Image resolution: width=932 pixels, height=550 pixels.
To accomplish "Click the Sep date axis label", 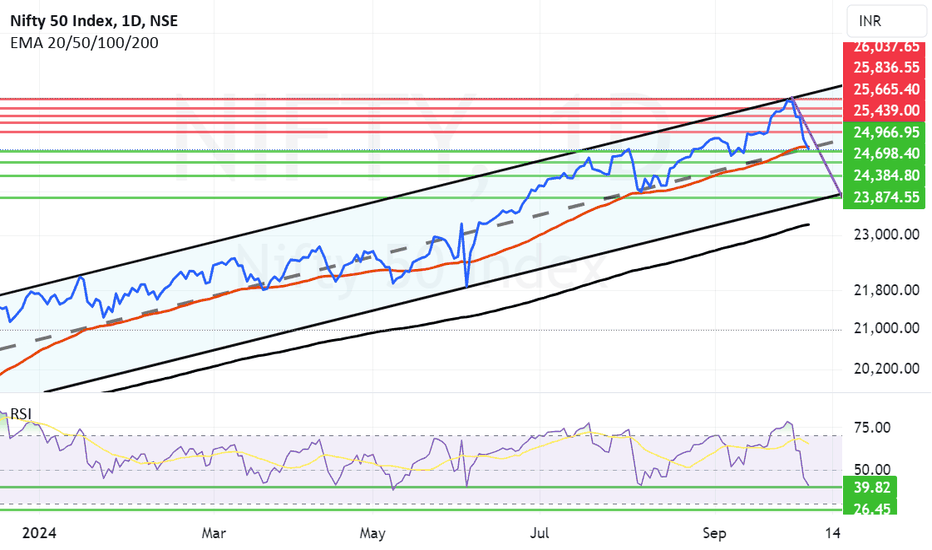I will 714,533.
